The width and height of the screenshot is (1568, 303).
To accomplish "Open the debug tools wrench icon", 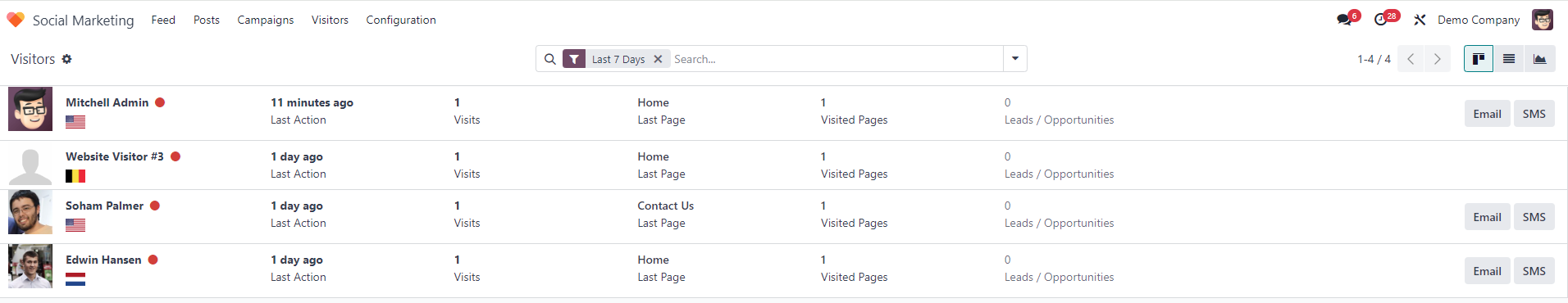I will (1420, 20).
